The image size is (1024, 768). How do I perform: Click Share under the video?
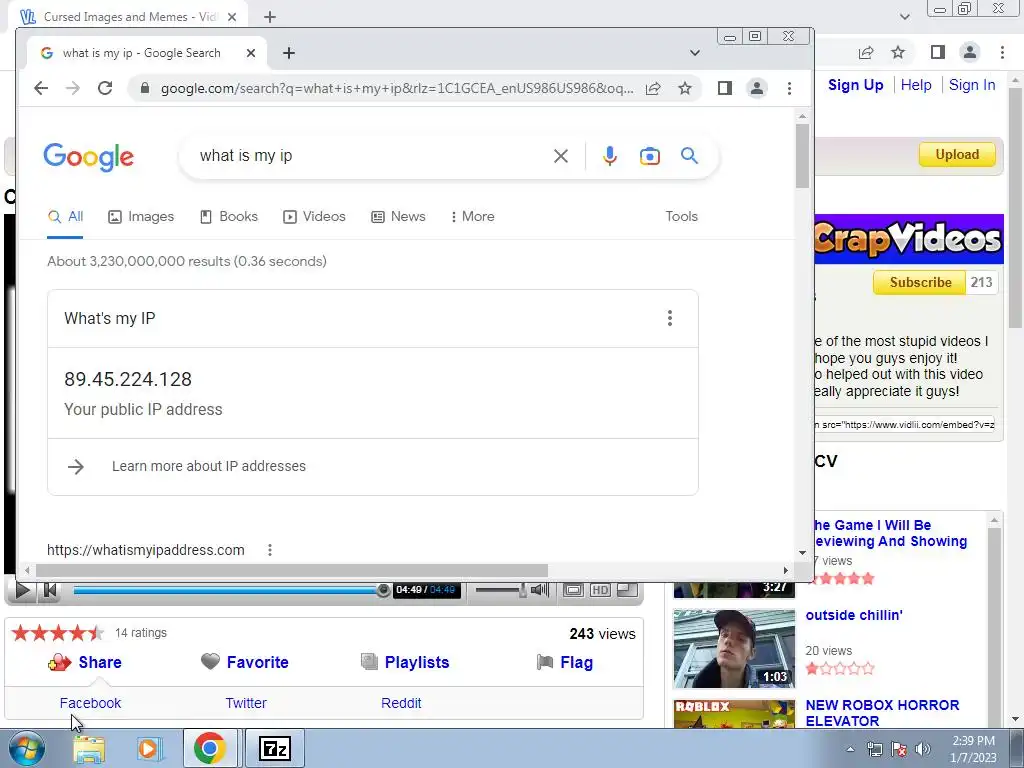click(x=85, y=662)
